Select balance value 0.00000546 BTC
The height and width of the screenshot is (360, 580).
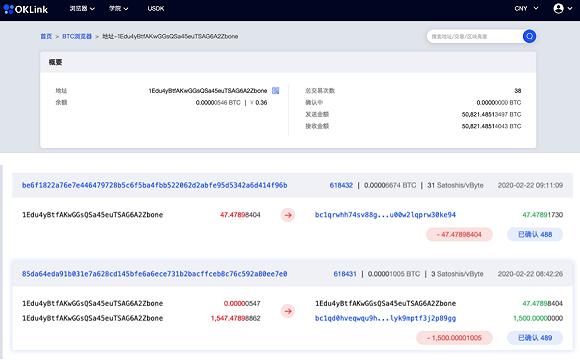[x=218, y=102]
